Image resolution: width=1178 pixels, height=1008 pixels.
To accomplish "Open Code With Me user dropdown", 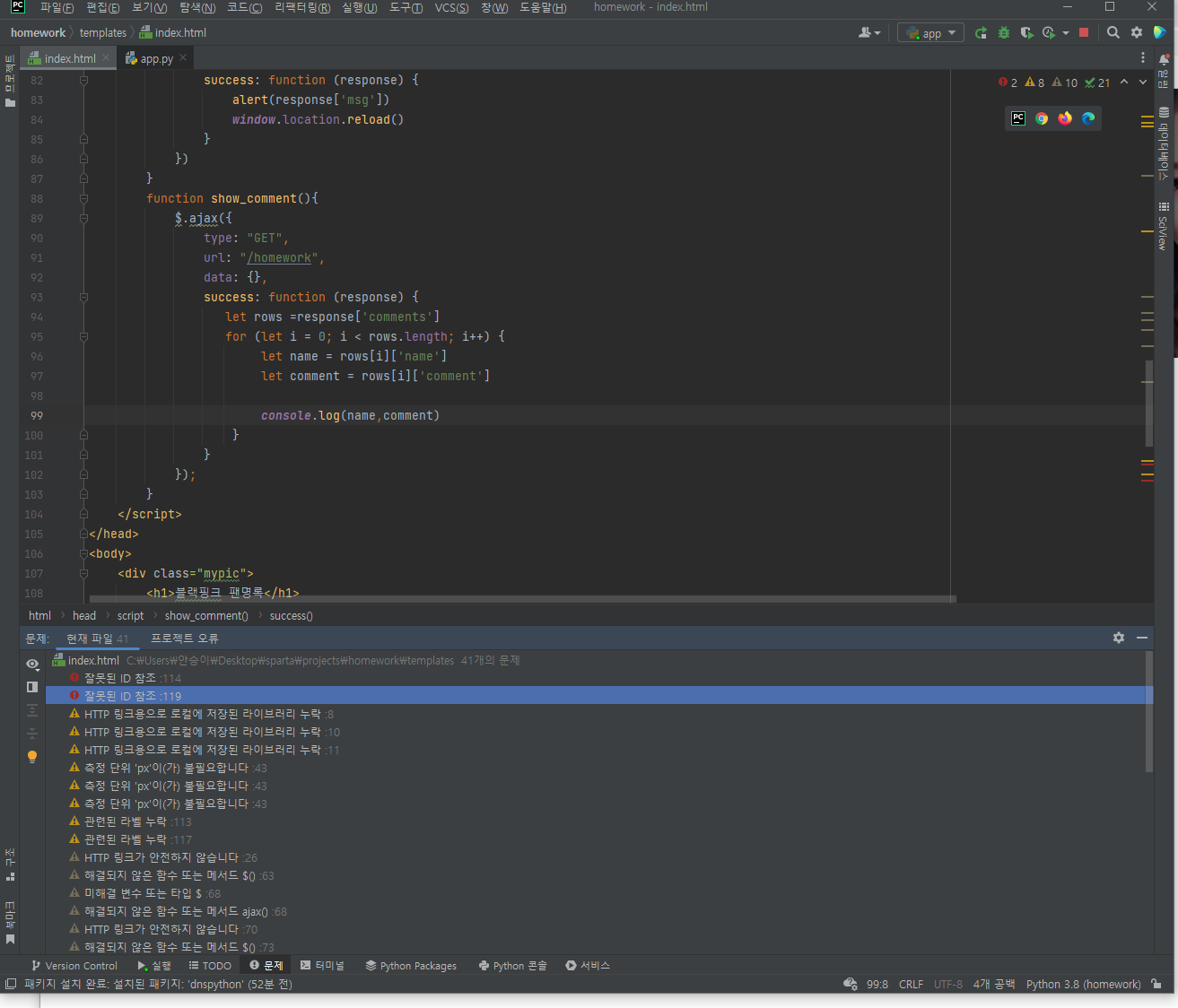I will [x=869, y=33].
